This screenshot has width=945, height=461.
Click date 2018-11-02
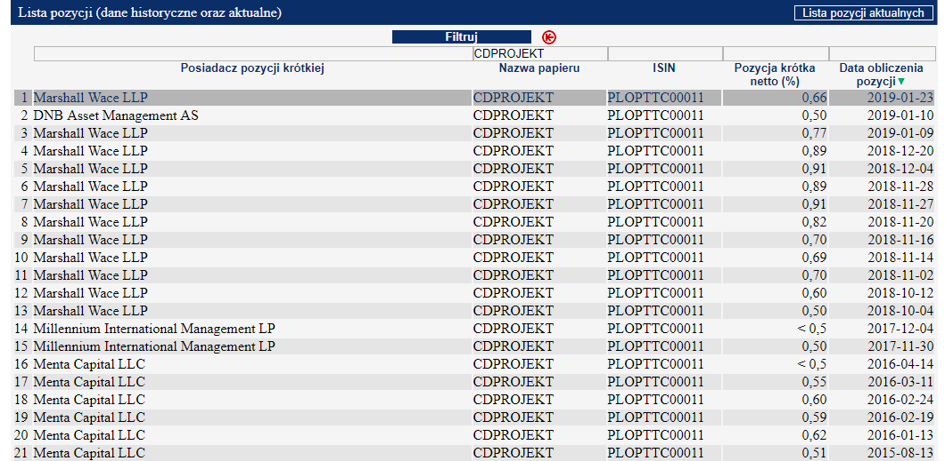click(900, 275)
